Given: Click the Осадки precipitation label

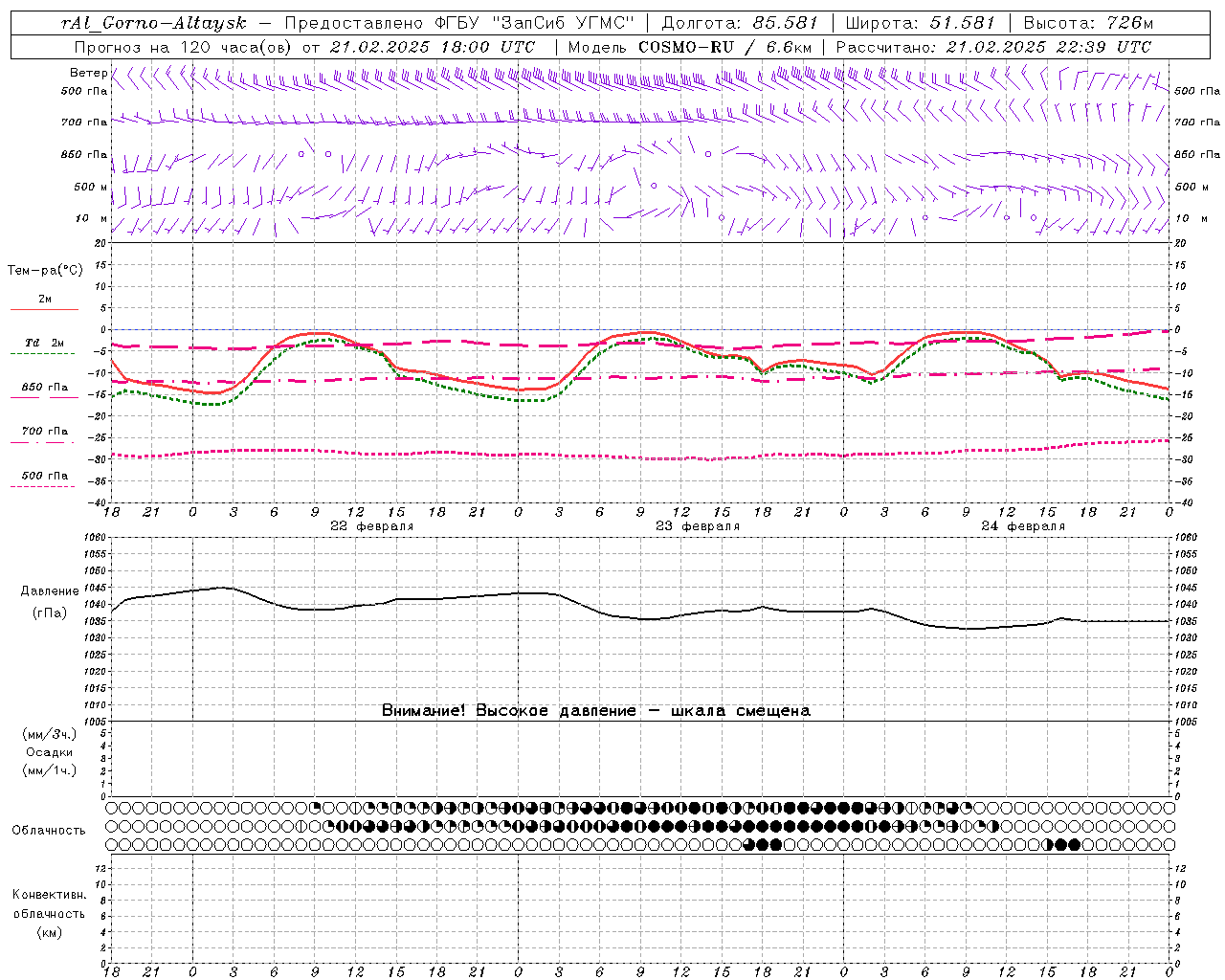Looking at the screenshot, I should point(50,752).
